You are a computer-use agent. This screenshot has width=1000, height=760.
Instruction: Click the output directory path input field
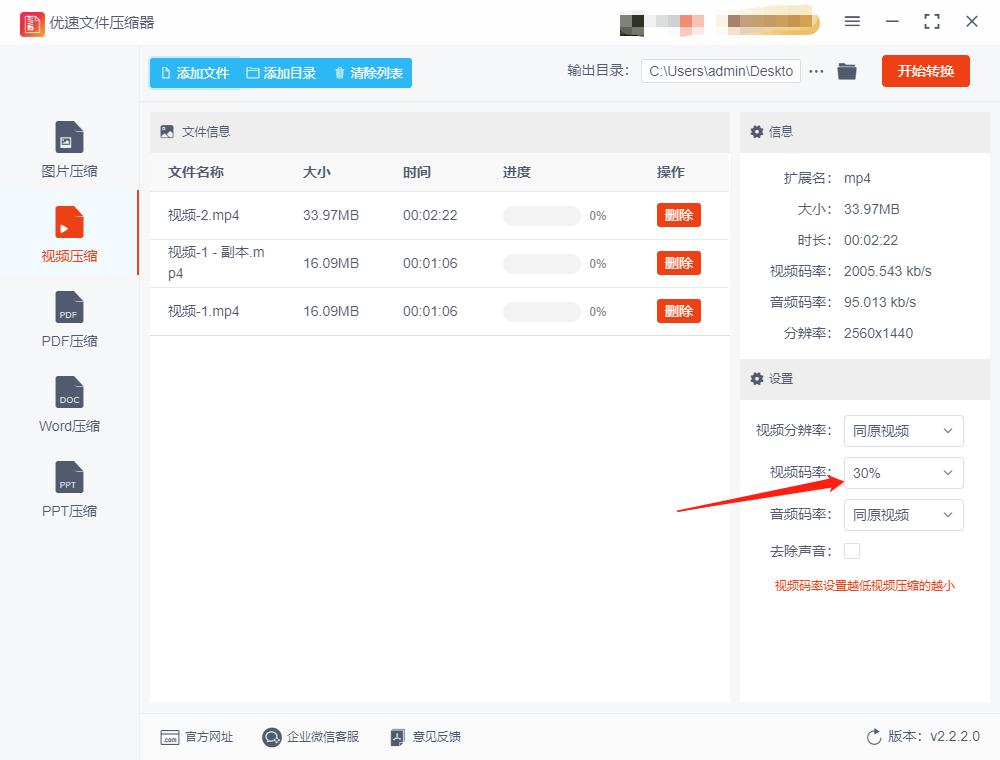coord(720,71)
